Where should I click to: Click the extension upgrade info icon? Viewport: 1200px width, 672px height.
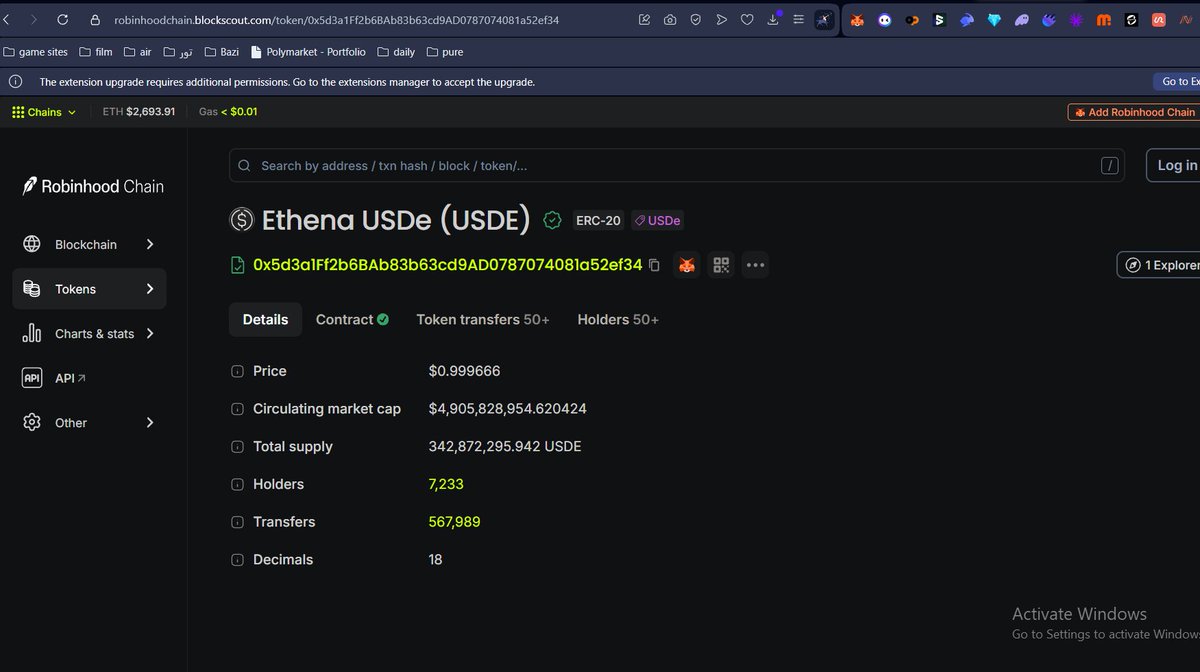[16, 82]
